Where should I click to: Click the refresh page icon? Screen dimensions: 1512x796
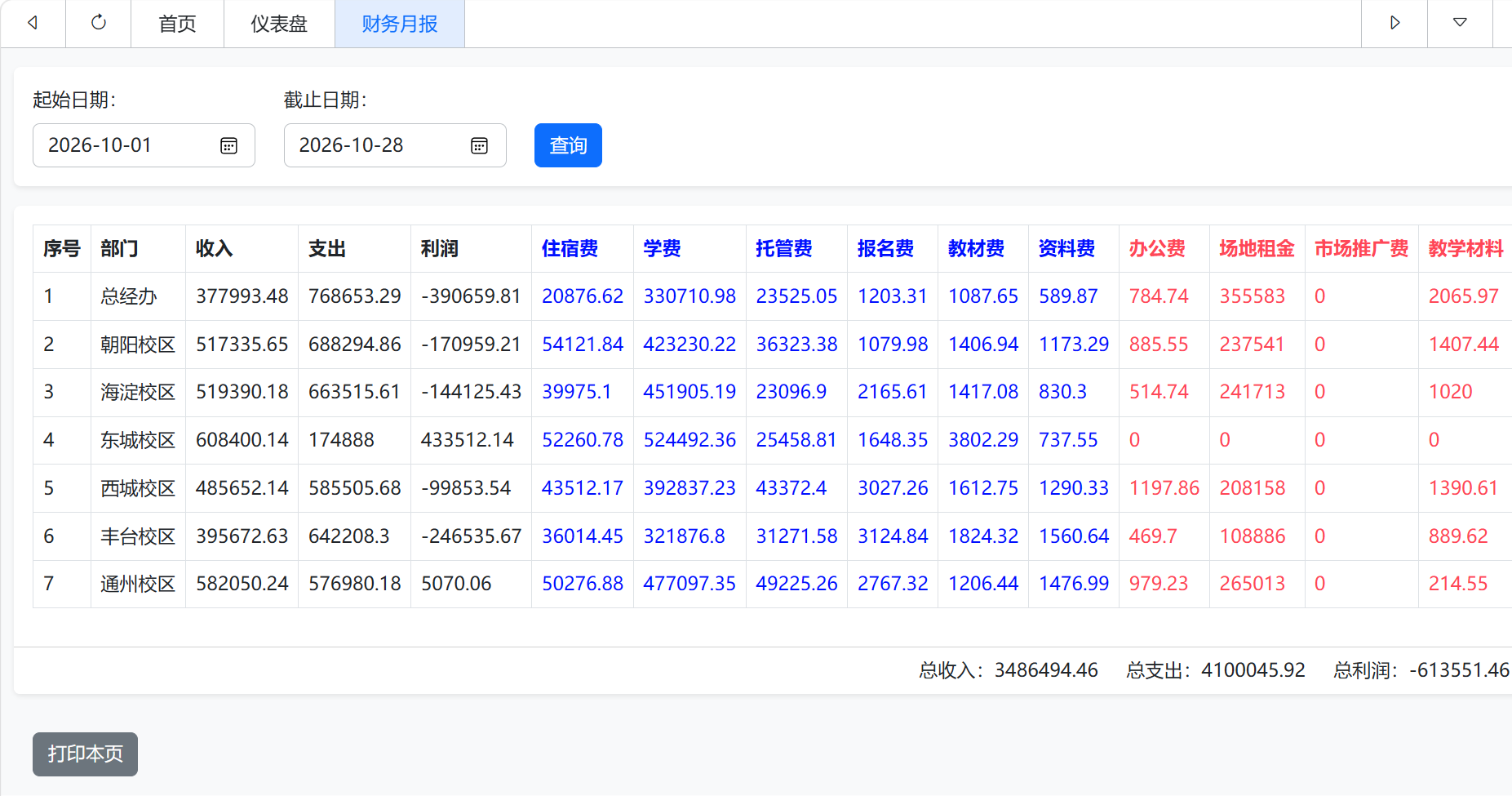pos(98,23)
